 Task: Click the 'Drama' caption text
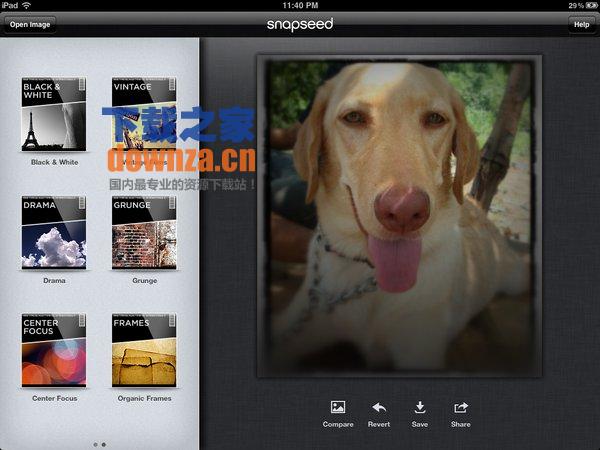tap(54, 280)
